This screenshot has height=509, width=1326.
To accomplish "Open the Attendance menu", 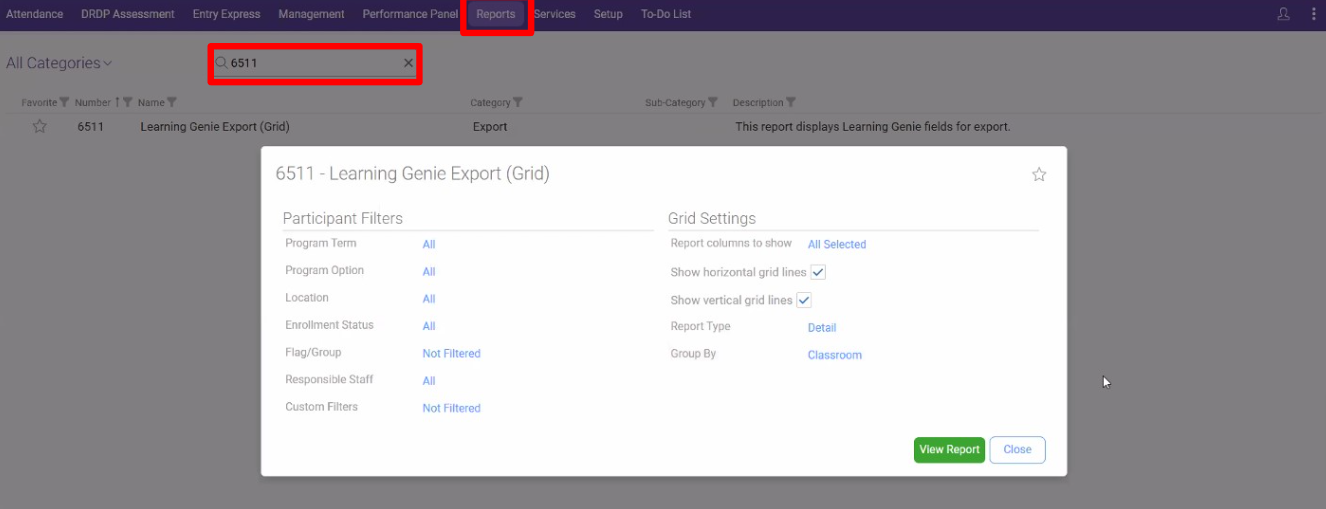I will 35,14.
